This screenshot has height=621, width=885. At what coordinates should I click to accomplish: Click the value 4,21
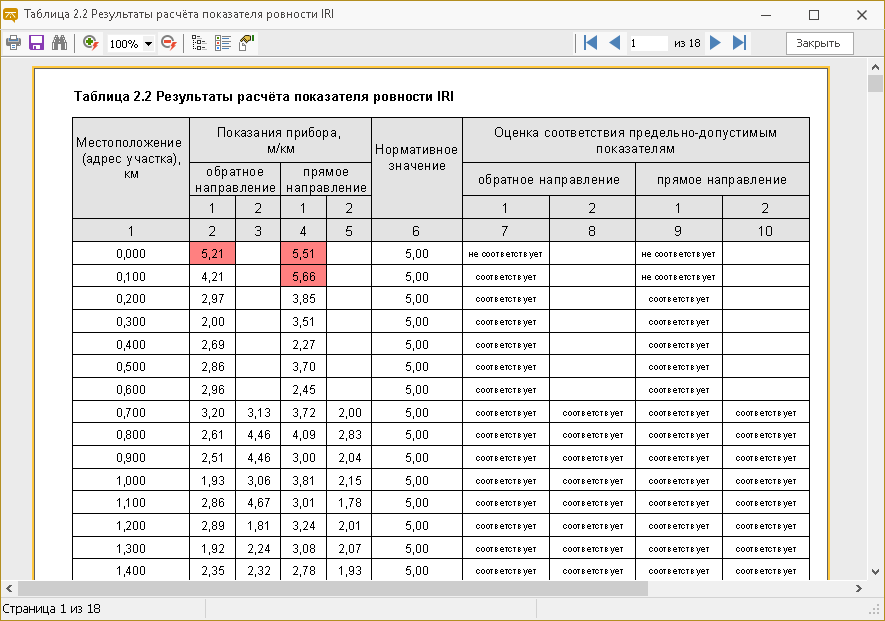point(212,277)
